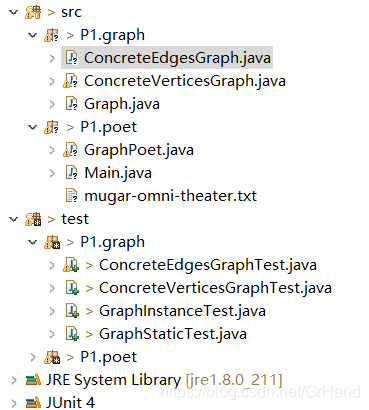Select P1.poet label under test
This screenshot has height=410, width=369.
[x=109, y=357]
